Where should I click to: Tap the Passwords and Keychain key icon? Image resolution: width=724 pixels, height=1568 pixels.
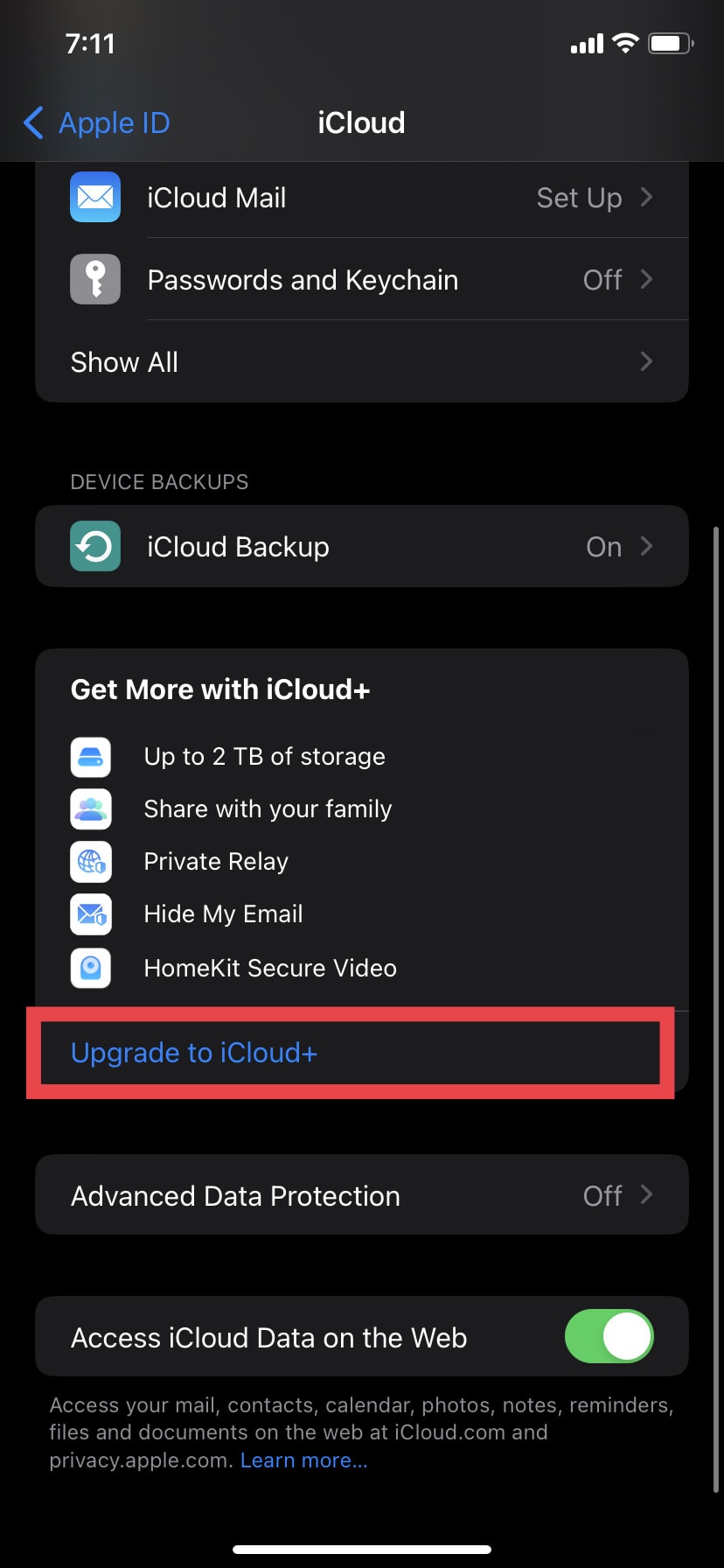(x=94, y=279)
